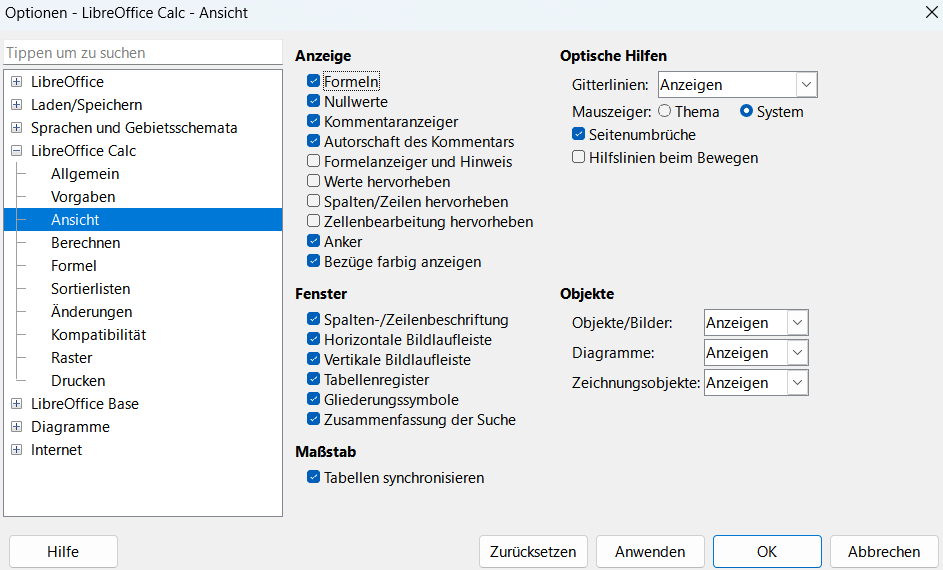Toggle Spalten-/Zeilenbeschriftung checkbox
Image resolution: width=943 pixels, height=570 pixels.
tap(313, 319)
